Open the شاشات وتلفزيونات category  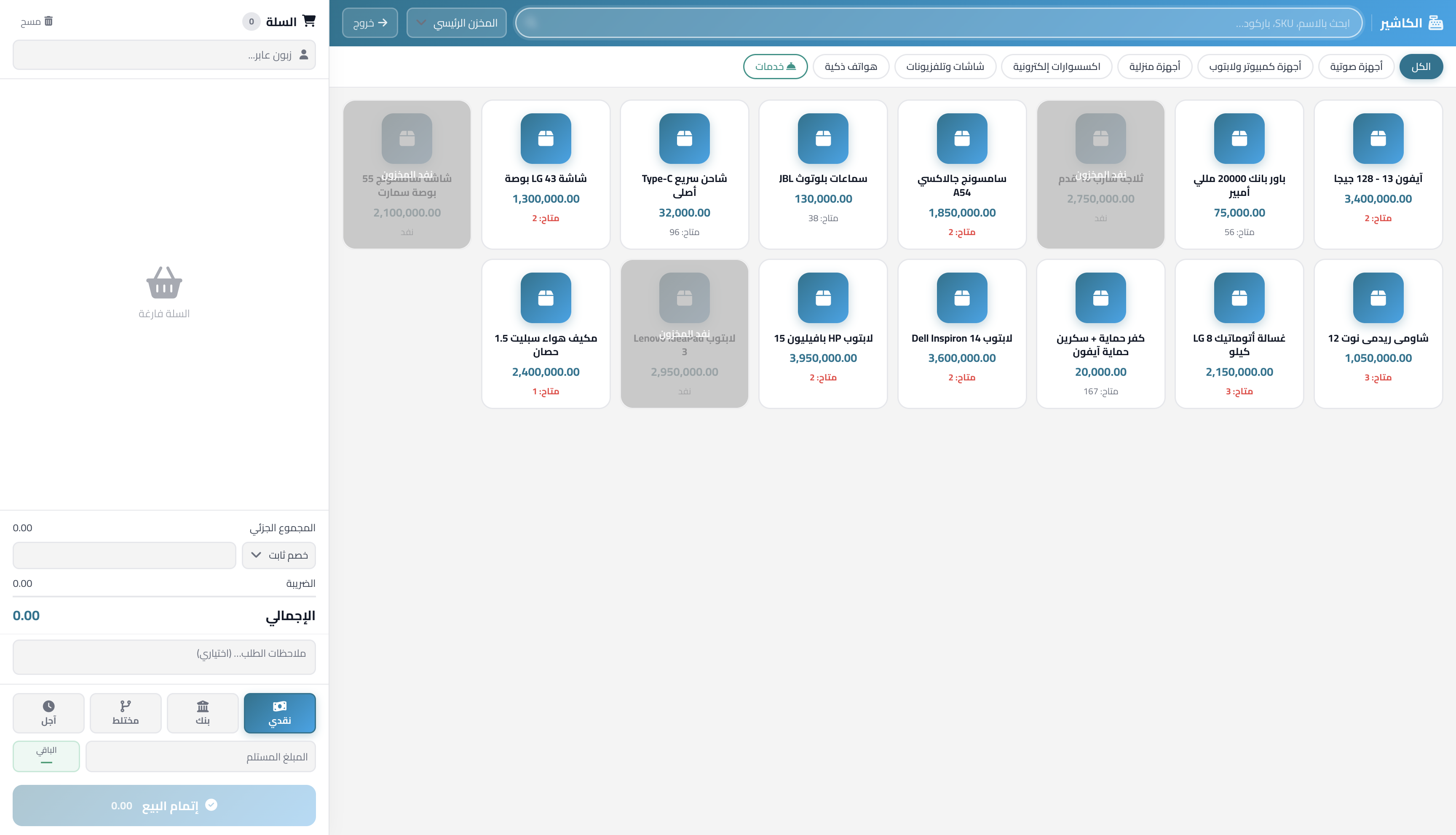[945, 67]
